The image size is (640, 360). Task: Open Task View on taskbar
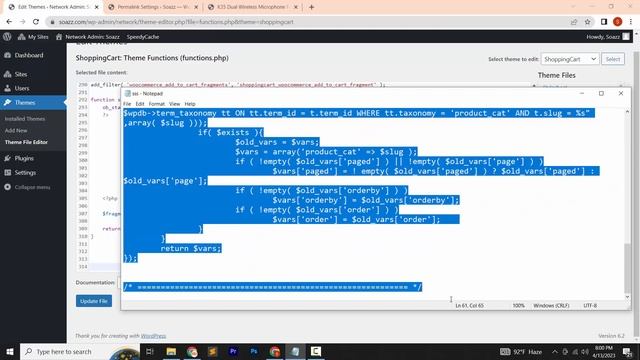(x=149, y=351)
